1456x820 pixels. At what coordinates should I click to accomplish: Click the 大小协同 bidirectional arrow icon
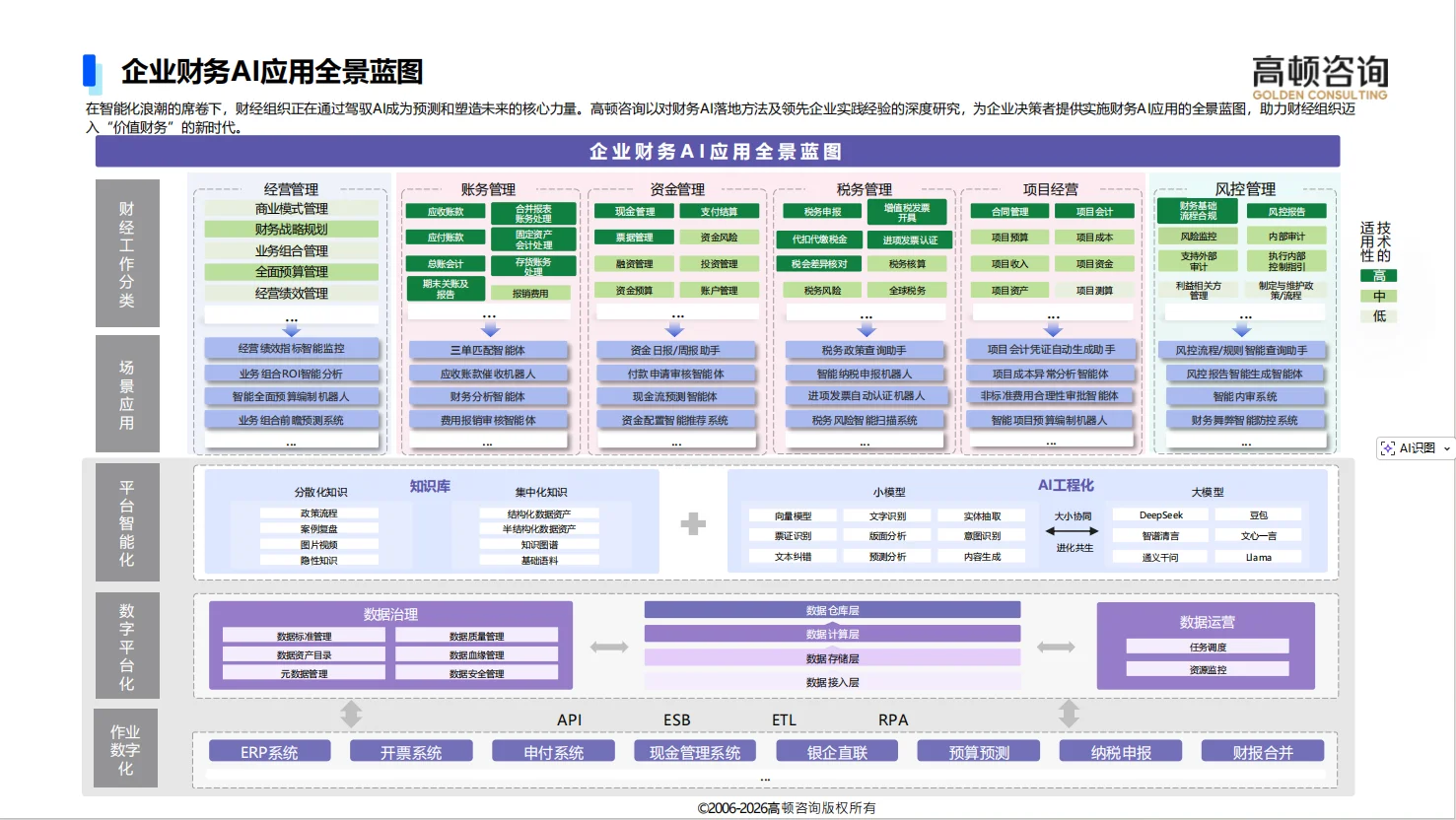click(1073, 529)
